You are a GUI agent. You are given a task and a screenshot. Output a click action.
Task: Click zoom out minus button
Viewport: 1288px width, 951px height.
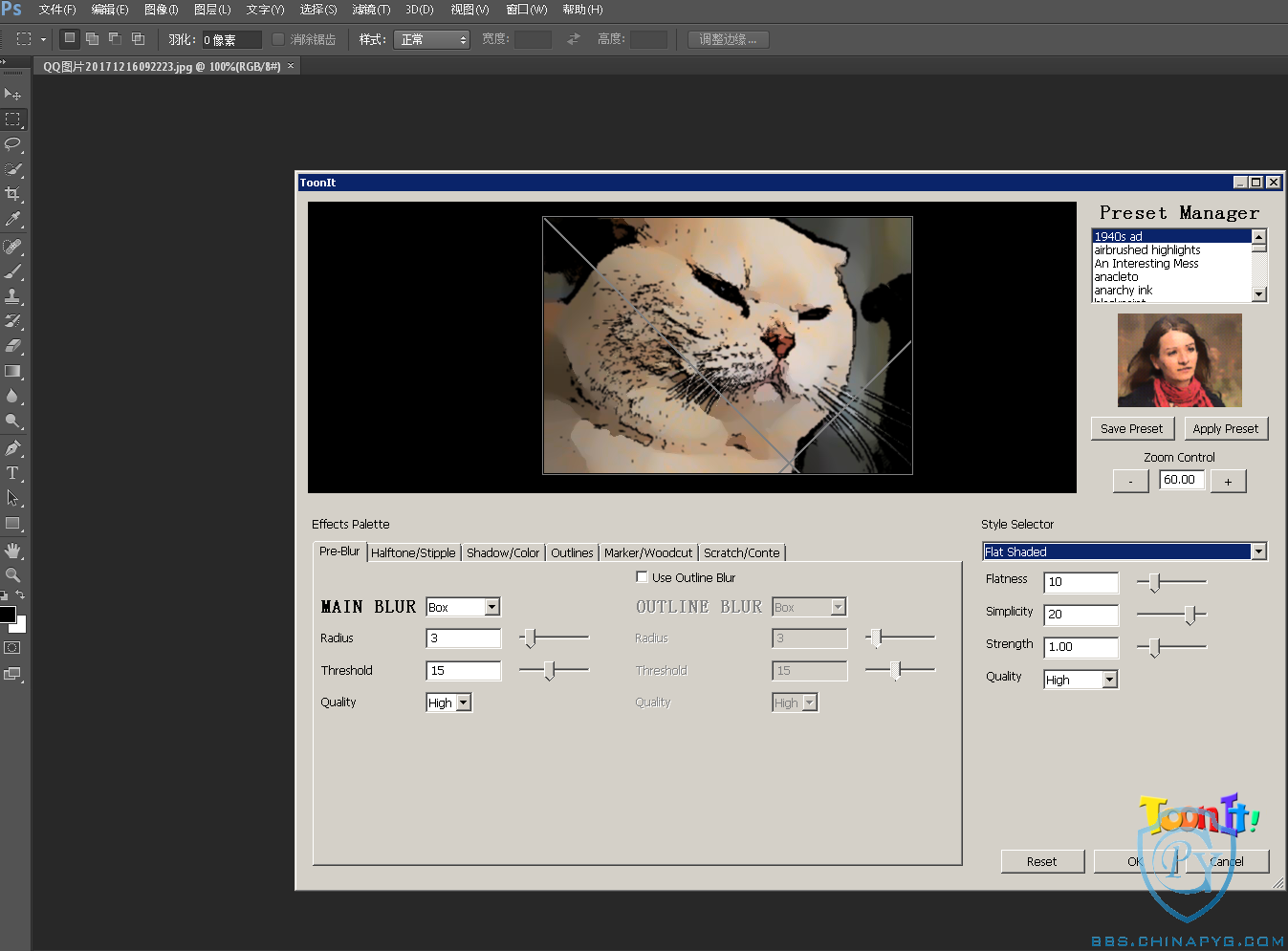1131,481
